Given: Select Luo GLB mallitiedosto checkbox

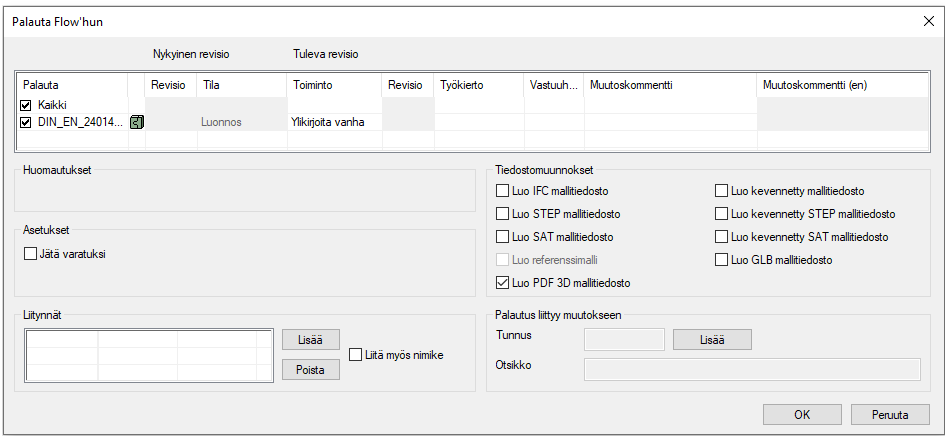Looking at the screenshot, I should (x=722, y=260).
